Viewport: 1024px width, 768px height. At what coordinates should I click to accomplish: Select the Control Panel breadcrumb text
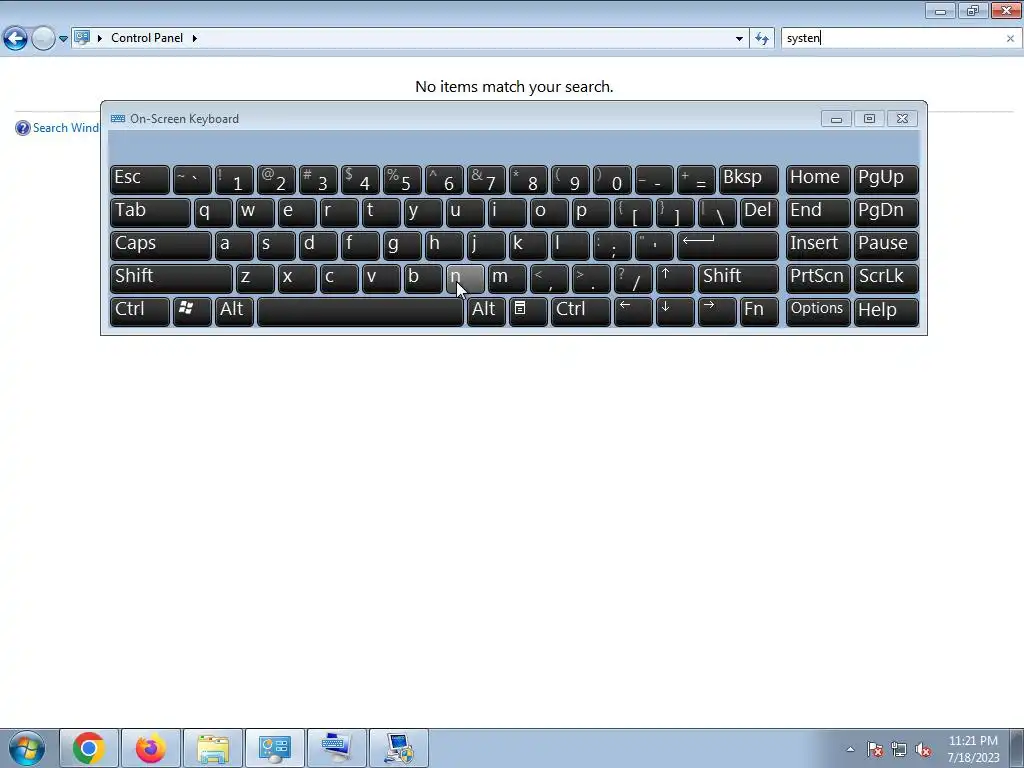click(x=147, y=38)
